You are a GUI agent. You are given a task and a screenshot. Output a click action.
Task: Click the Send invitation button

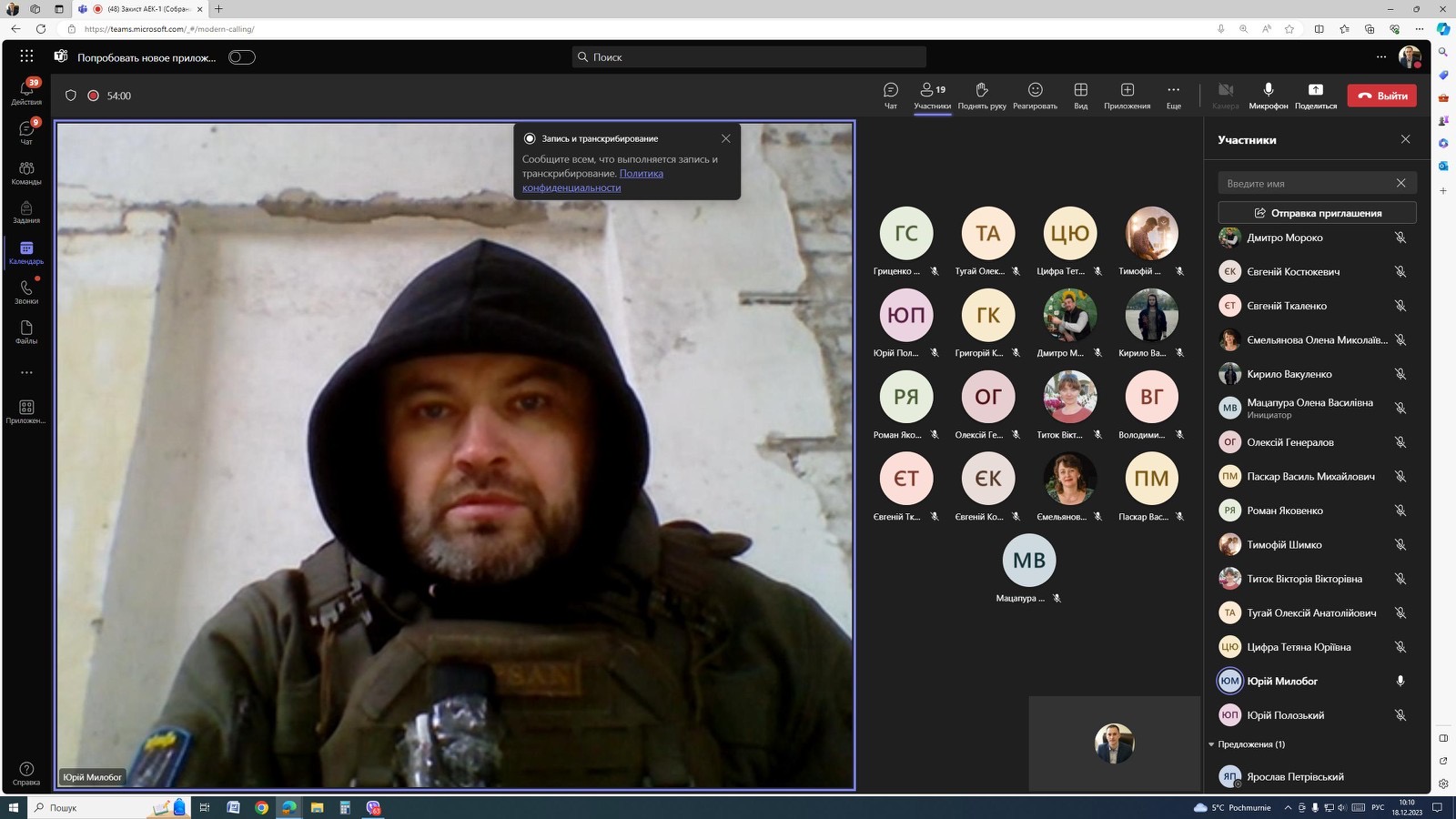coord(1317,213)
